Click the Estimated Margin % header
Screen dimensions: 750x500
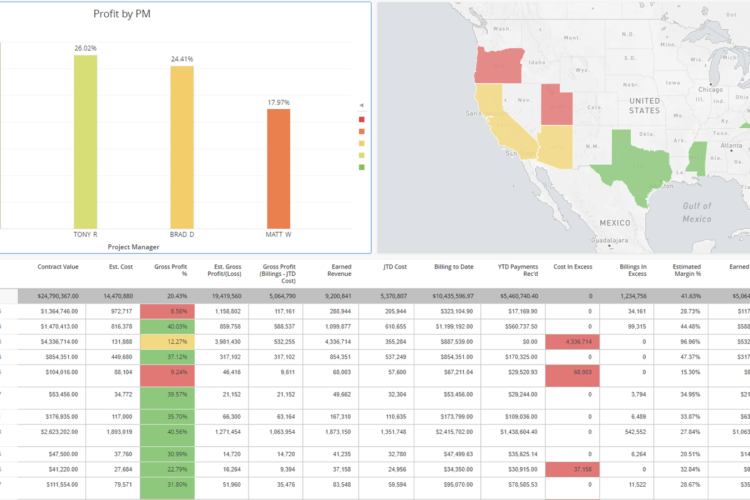[686, 270]
